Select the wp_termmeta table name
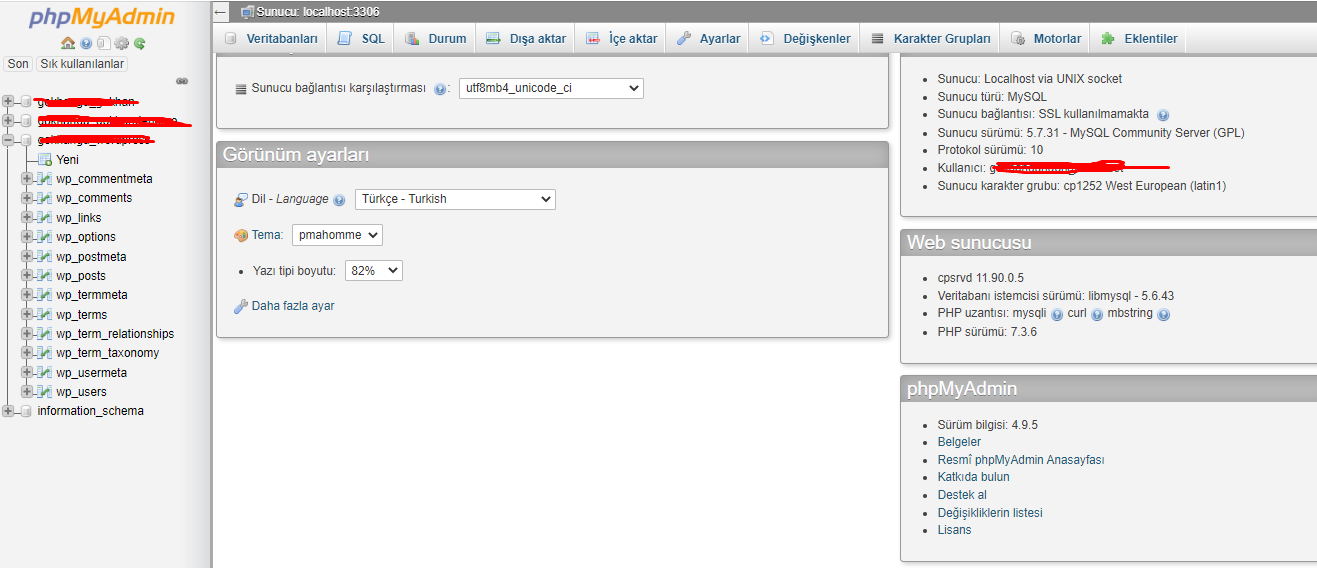The width and height of the screenshot is (1317, 568). click(x=92, y=295)
